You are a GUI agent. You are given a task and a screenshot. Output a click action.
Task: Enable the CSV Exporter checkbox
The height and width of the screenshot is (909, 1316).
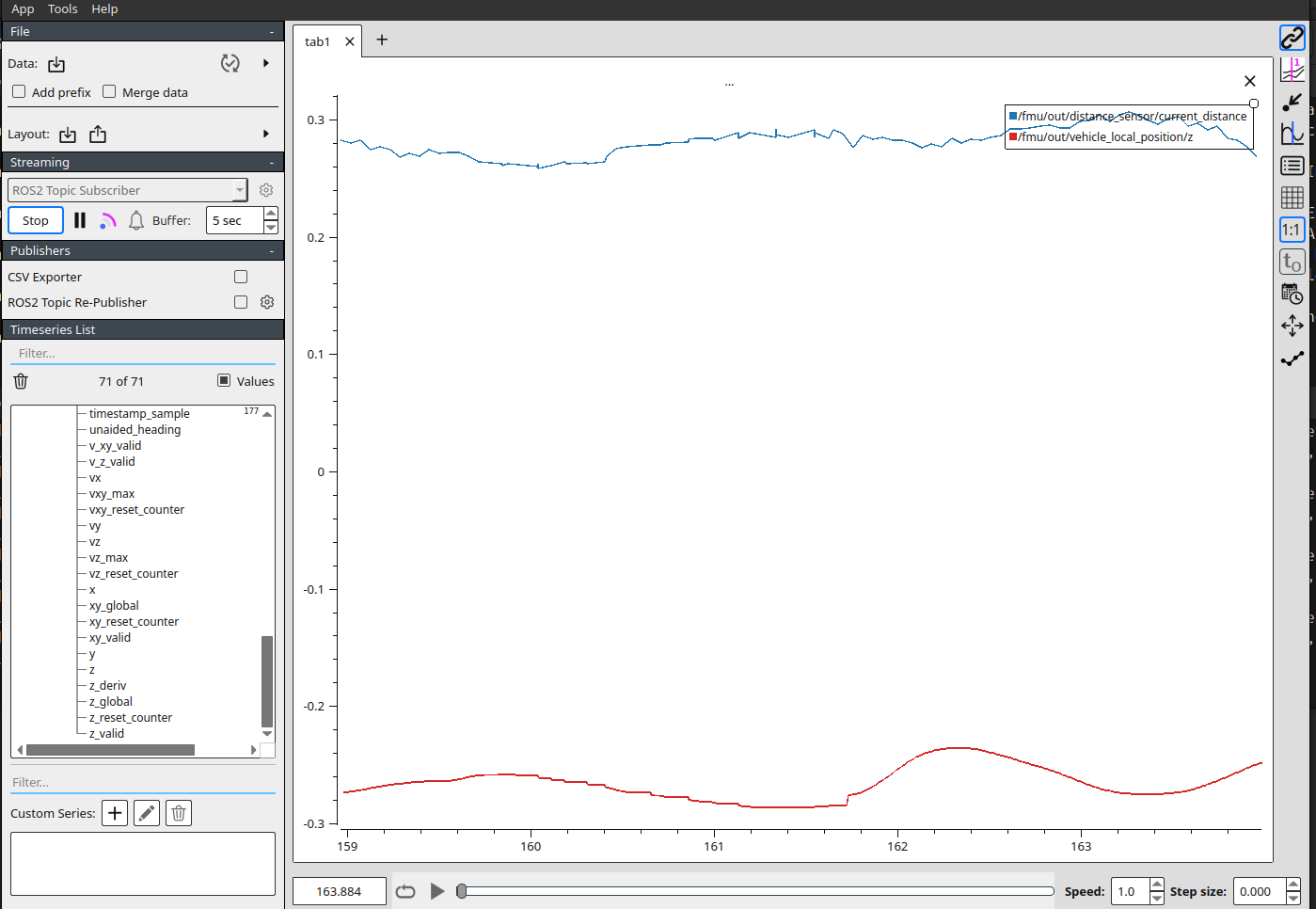click(241, 277)
